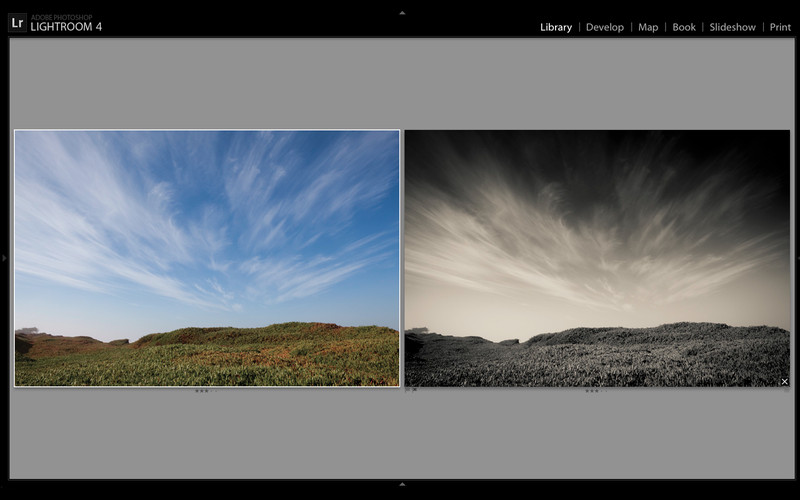
Task: Open the Develop module
Action: coord(604,27)
